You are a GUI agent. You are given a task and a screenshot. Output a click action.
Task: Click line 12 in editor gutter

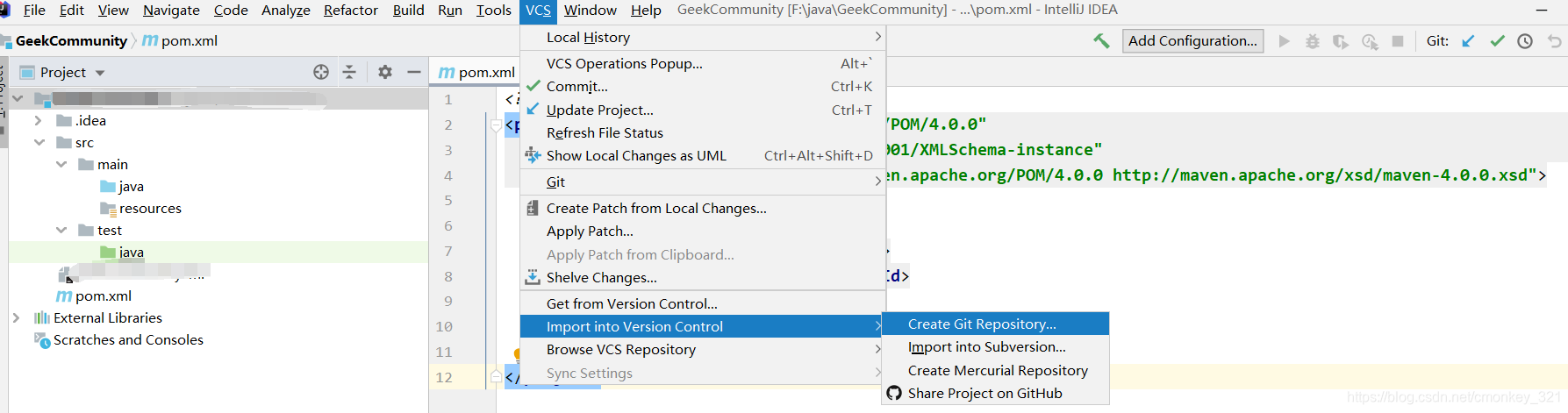tap(444, 377)
